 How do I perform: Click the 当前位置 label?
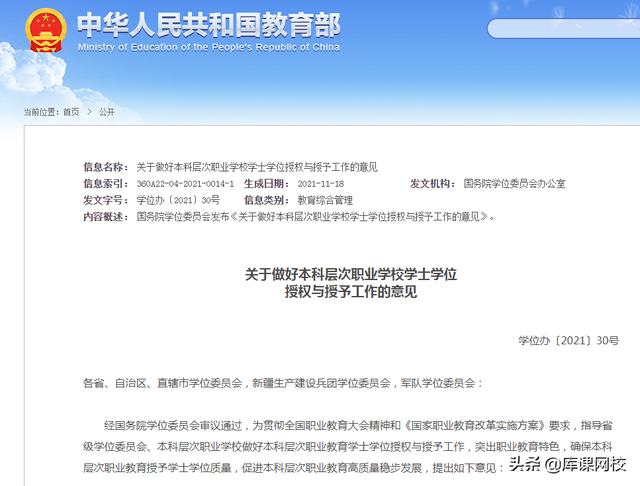click(41, 112)
